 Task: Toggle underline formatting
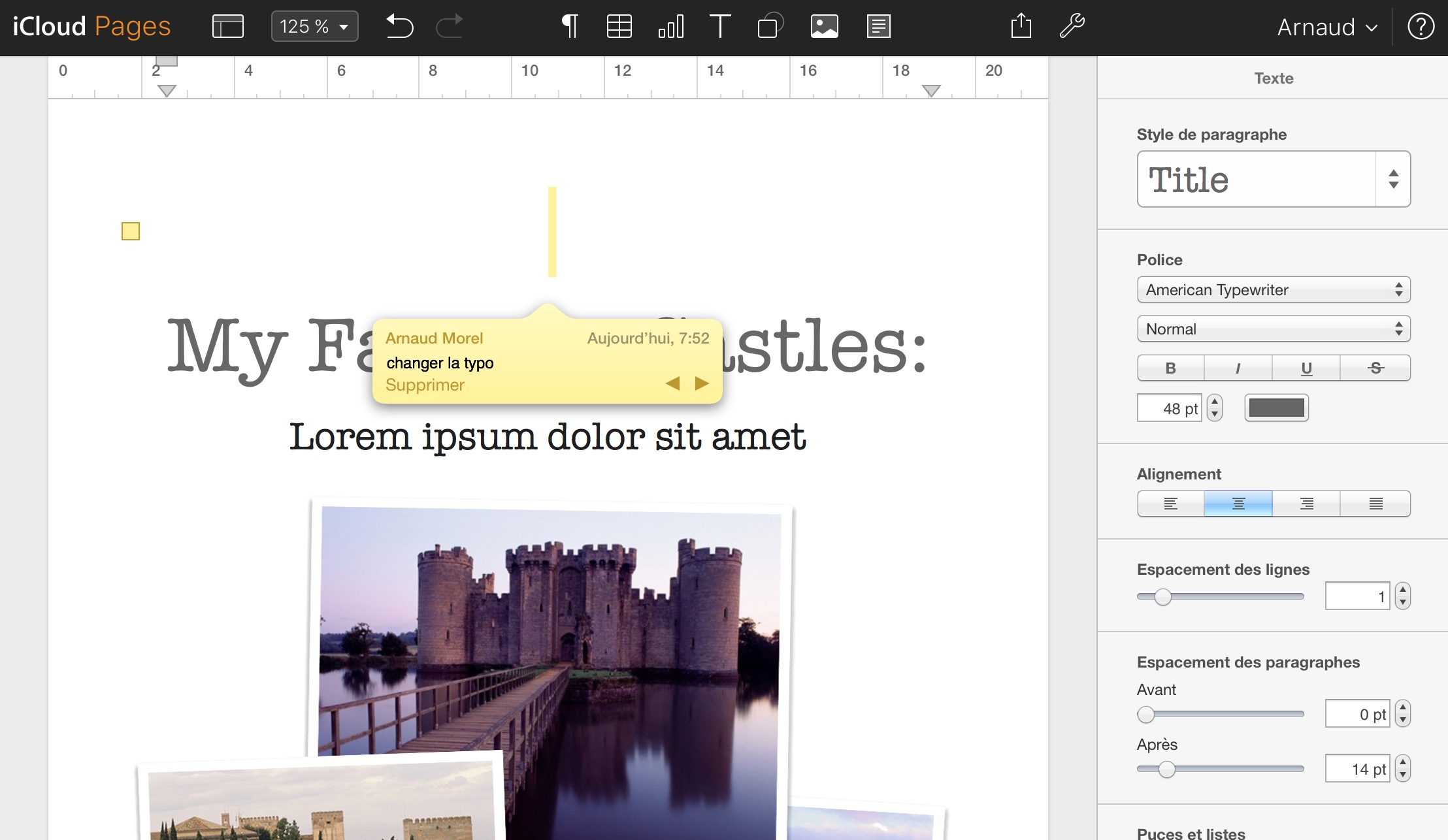click(x=1306, y=368)
